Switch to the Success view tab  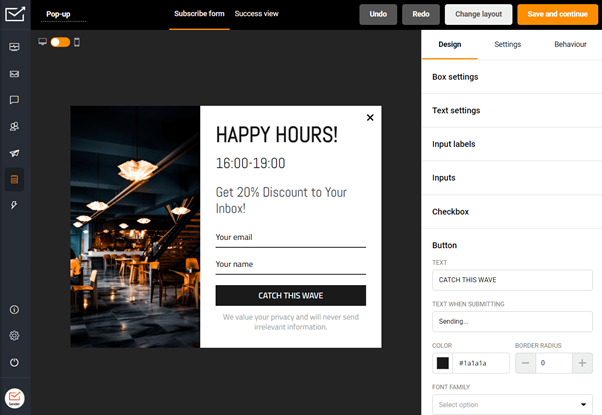point(256,14)
